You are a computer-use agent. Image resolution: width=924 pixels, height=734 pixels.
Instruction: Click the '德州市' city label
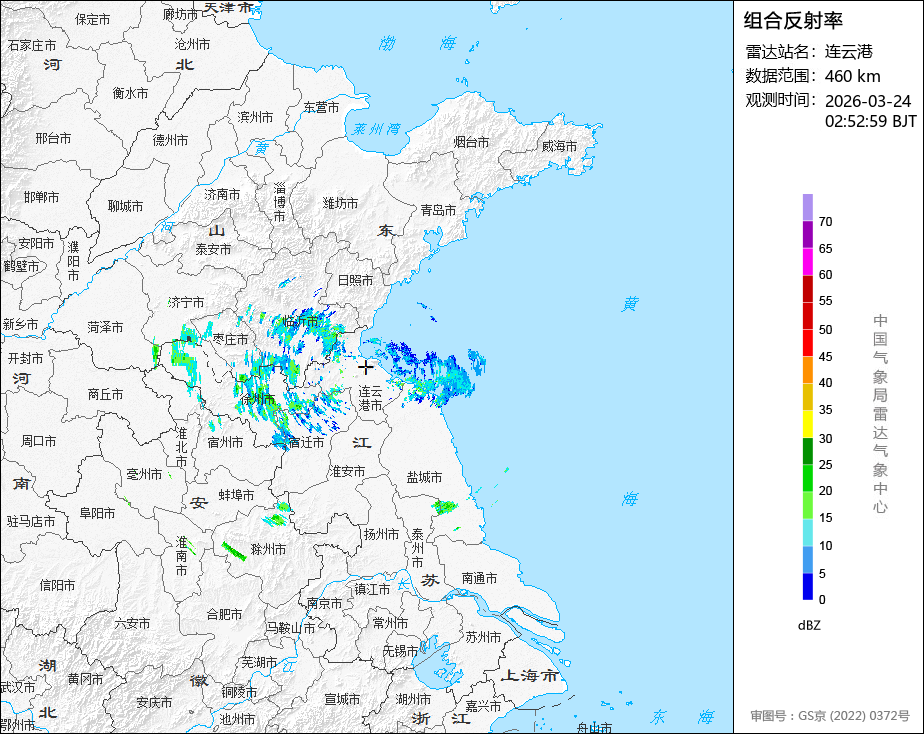170,140
